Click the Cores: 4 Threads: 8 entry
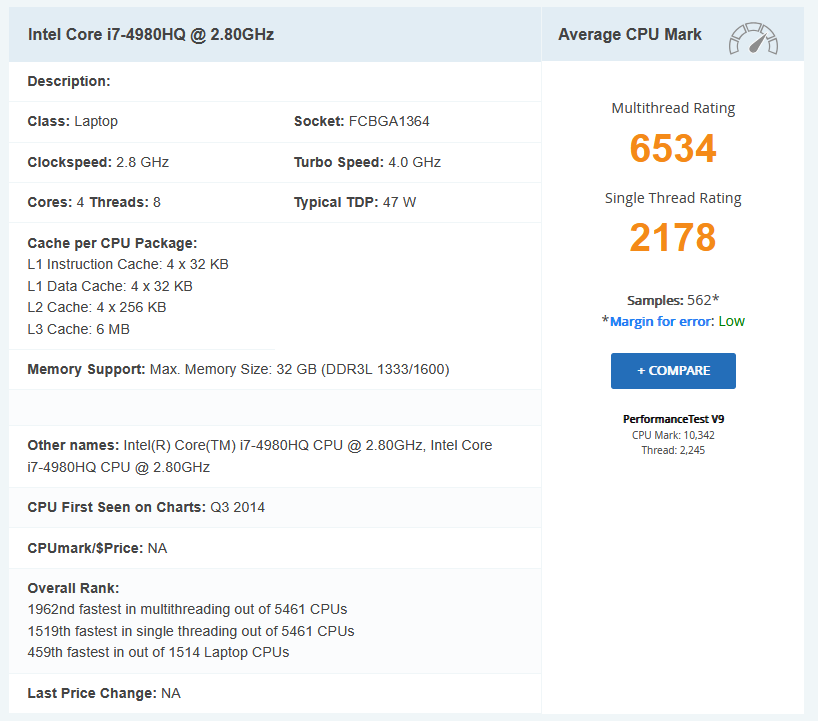 tap(94, 202)
